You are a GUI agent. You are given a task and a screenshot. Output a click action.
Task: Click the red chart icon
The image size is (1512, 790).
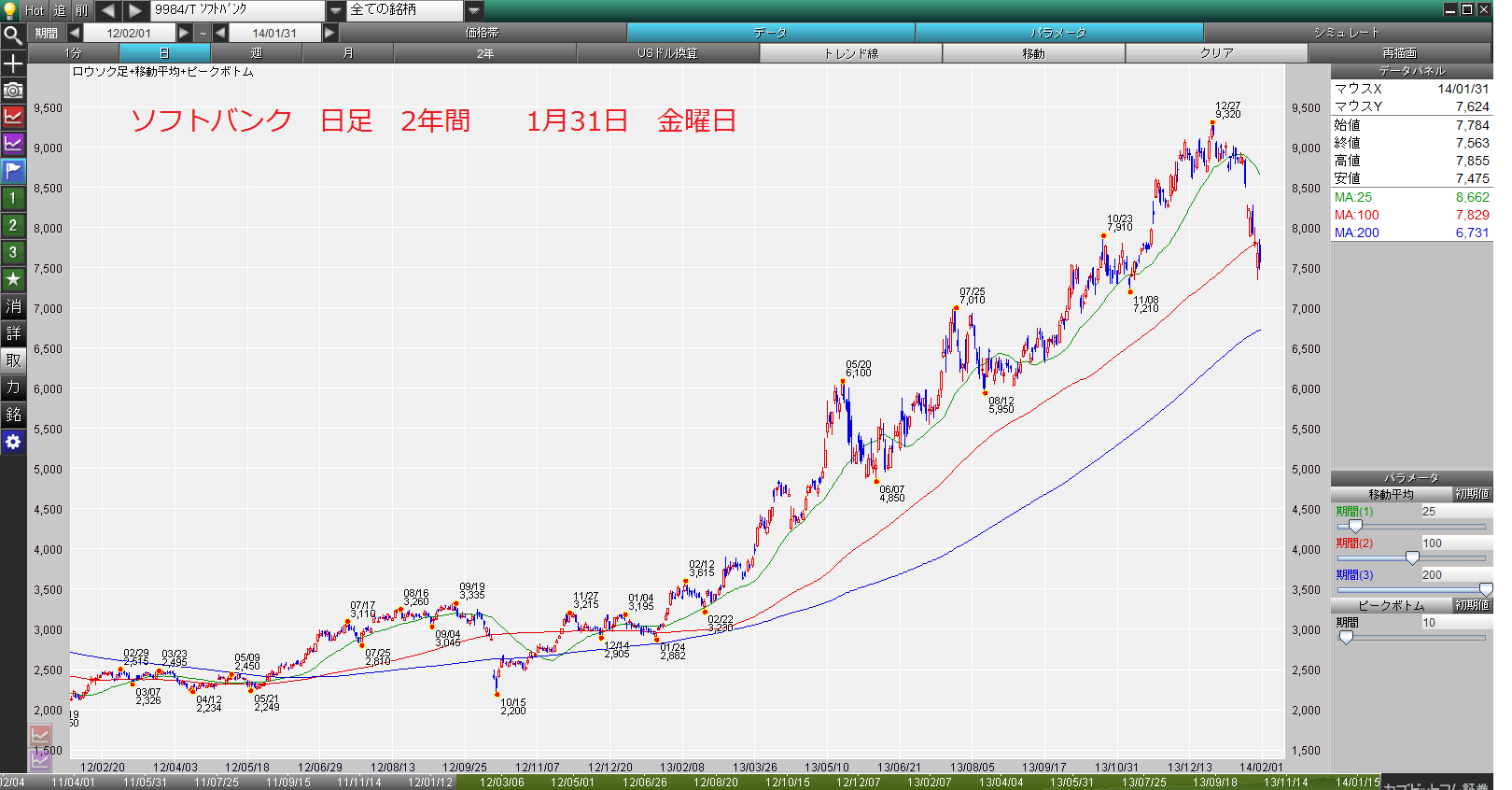pyautogui.click(x=13, y=117)
